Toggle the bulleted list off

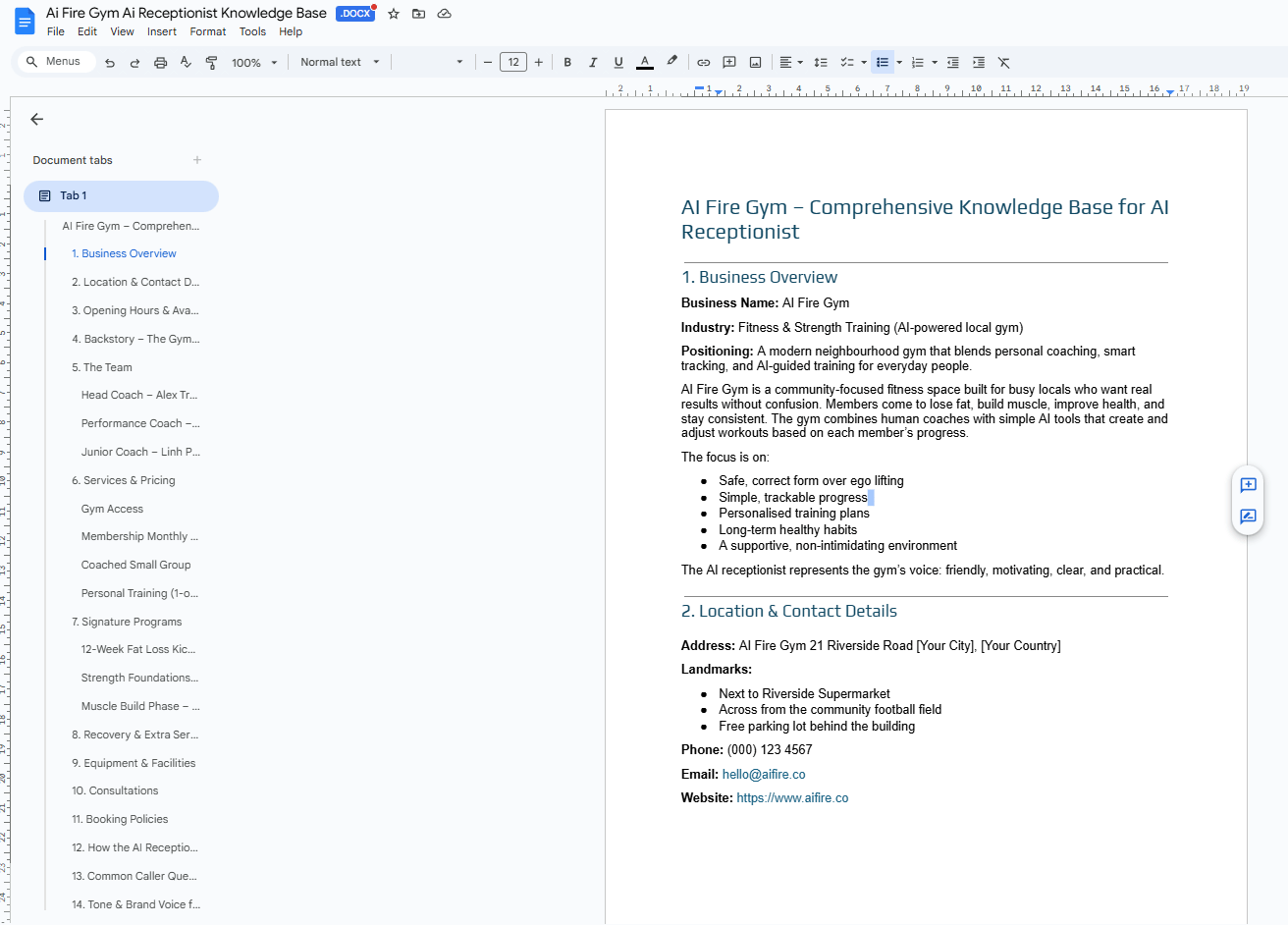point(882,62)
